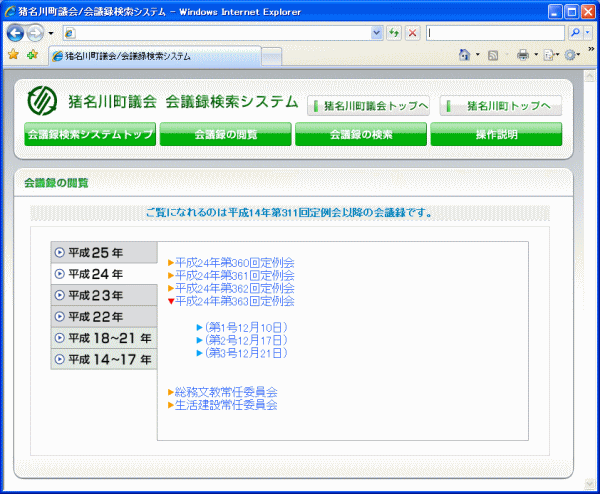
Task: Open minutes (第2号12月17日)
Action: click(x=246, y=340)
